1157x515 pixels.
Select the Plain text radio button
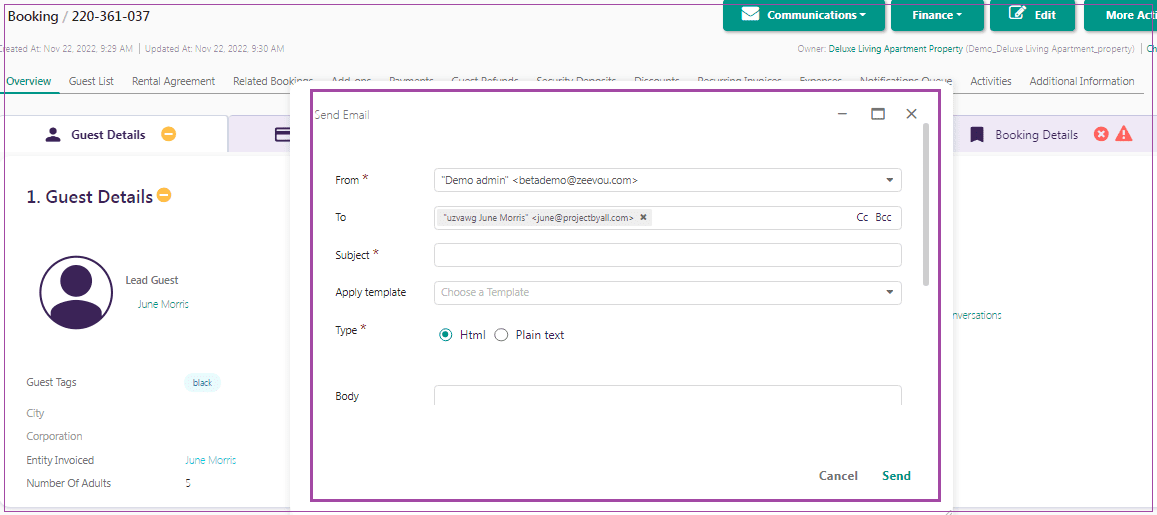point(502,335)
